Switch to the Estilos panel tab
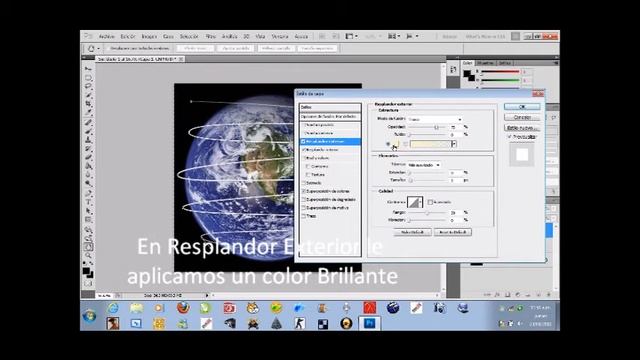 (504, 63)
